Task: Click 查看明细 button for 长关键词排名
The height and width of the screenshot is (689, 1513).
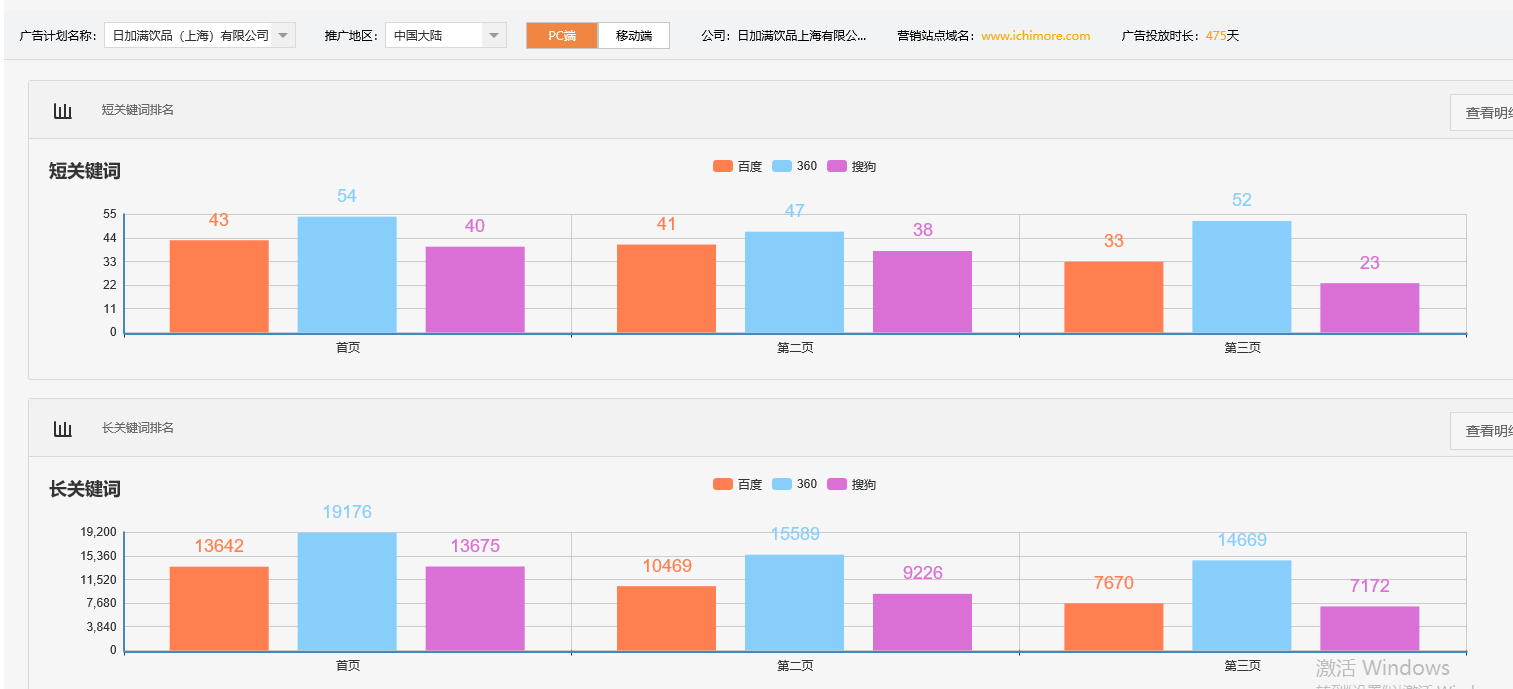Action: 1485,431
